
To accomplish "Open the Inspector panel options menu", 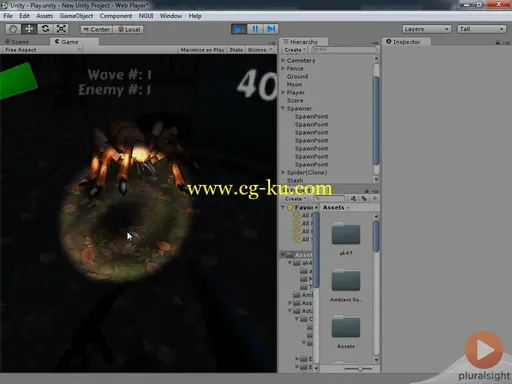I will pyautogui.click(x=506, y=43).
